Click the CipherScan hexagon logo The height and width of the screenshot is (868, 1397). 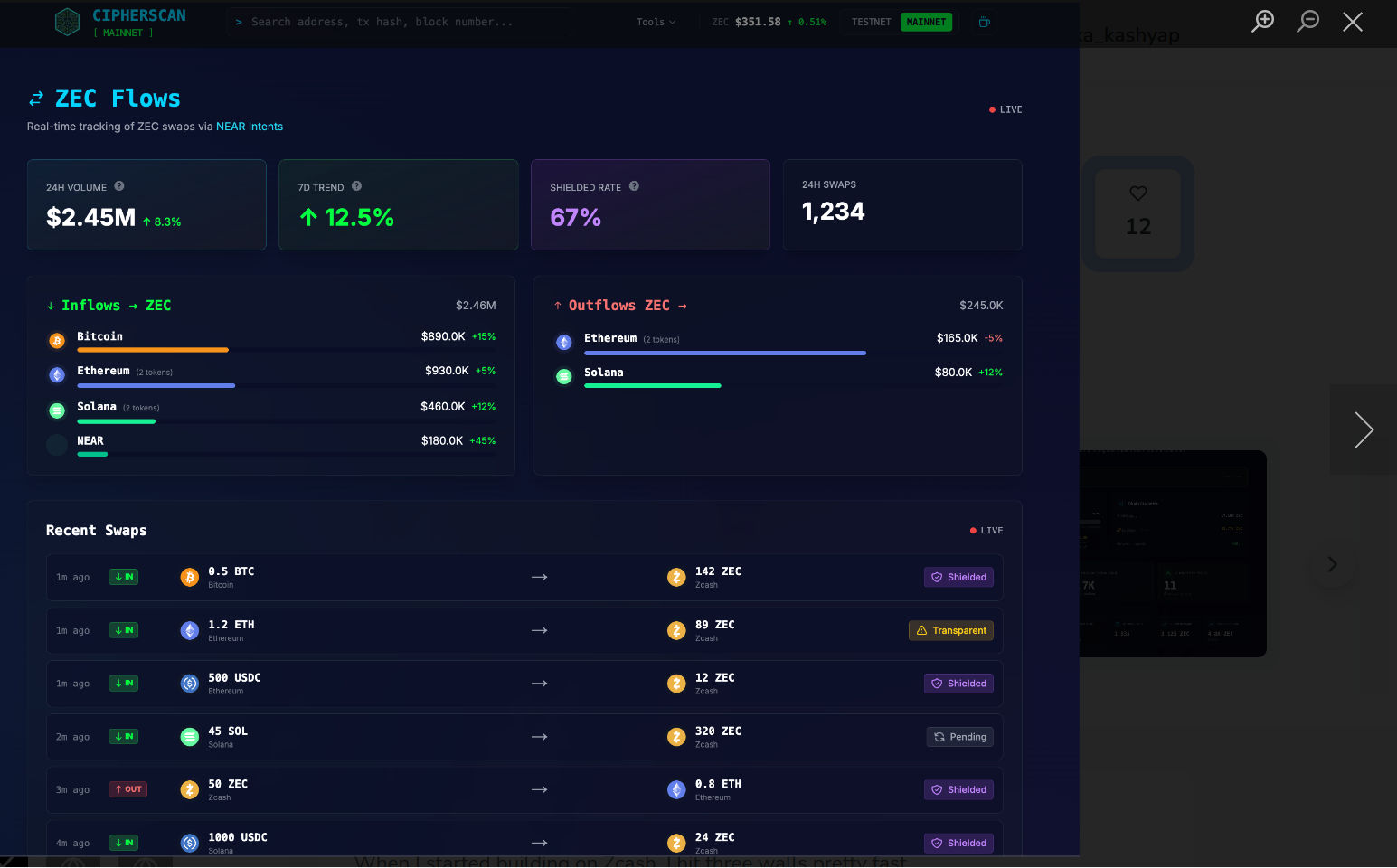pyautogui.click(x=67, y=22)
